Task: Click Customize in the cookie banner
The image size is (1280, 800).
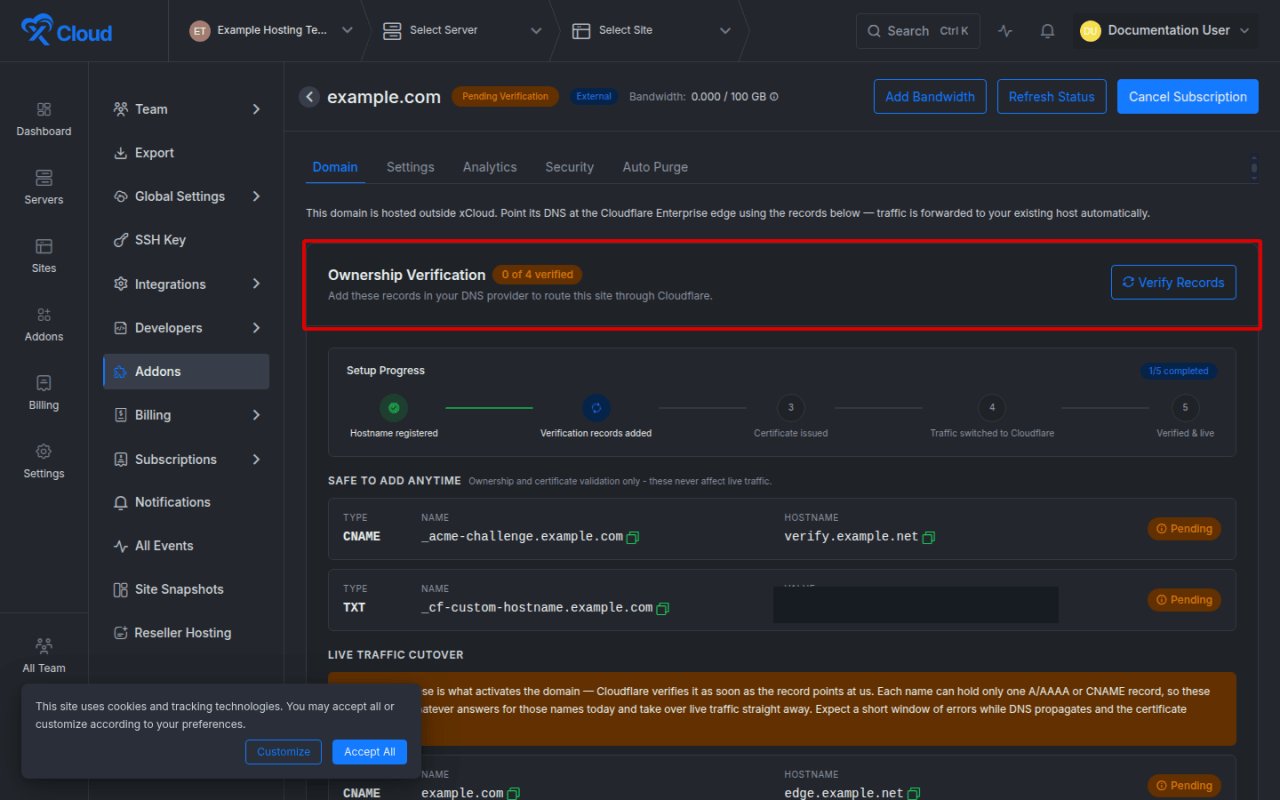Action: coord(284,752)
